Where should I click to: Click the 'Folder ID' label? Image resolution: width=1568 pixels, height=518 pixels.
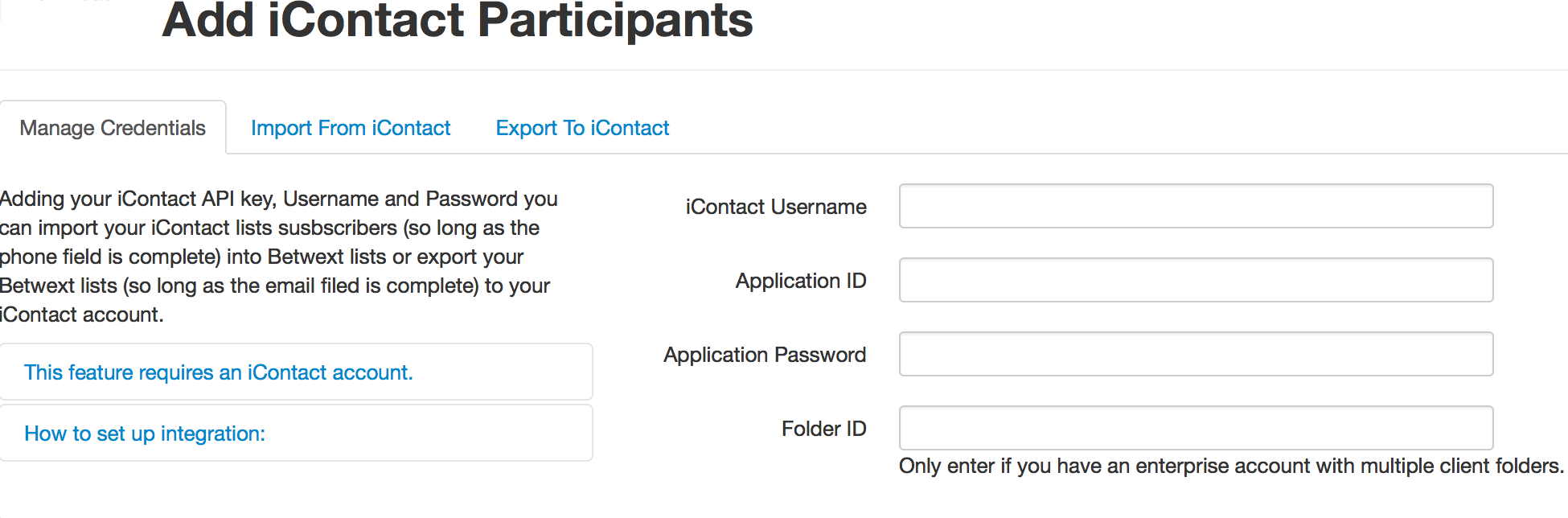823,429
